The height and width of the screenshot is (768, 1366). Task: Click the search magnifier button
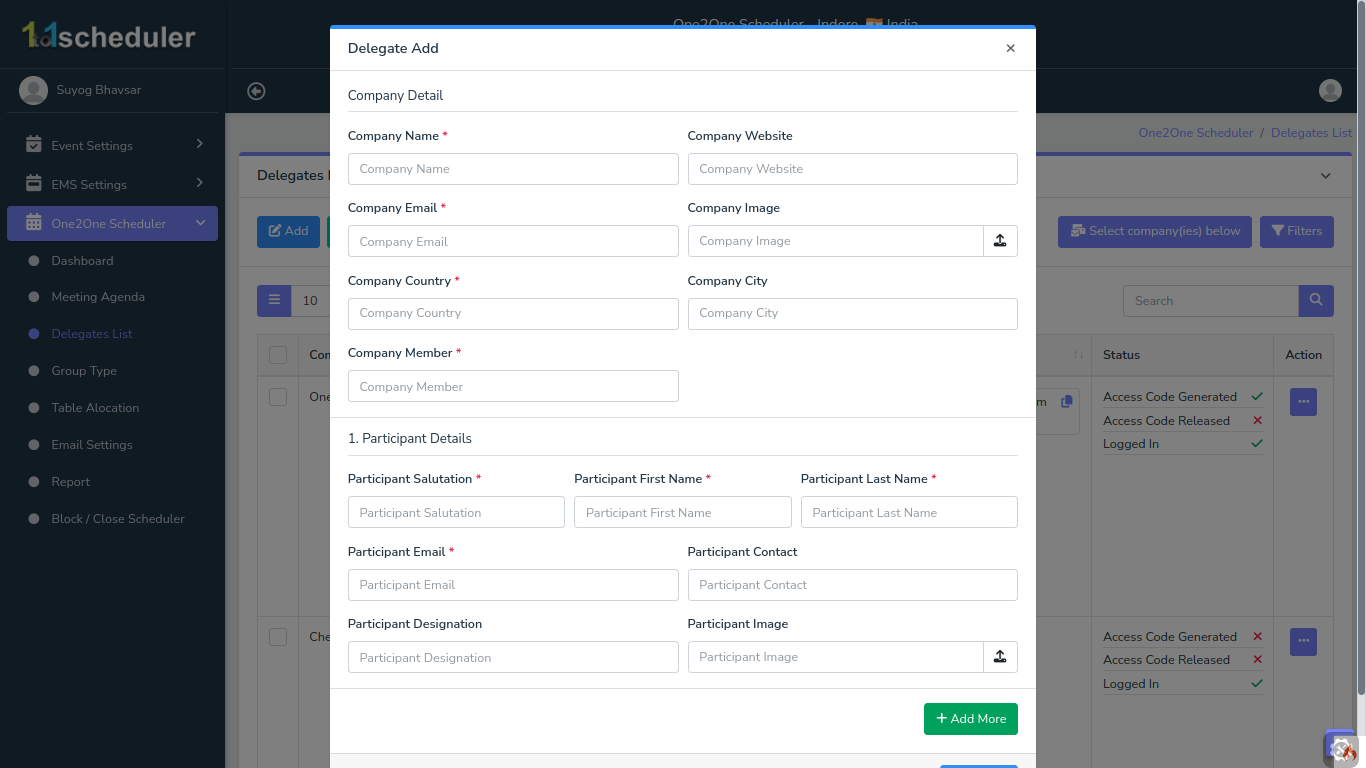1315,300
